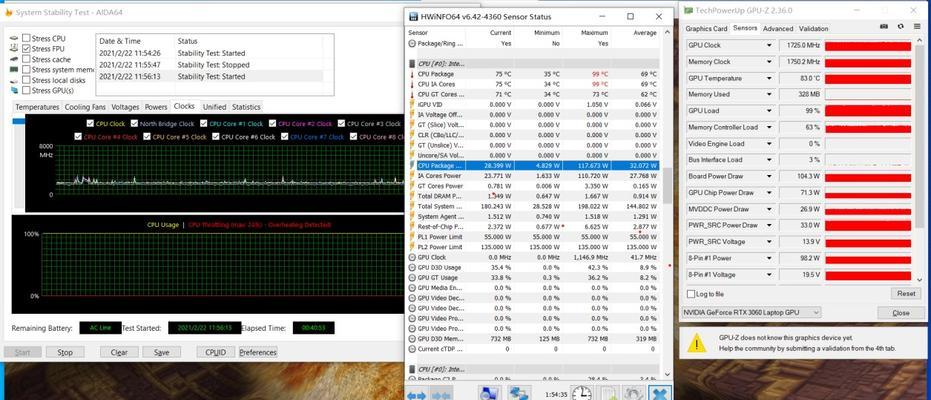Toggle CPU Clock graph checkbox

(x=90, y=123)
